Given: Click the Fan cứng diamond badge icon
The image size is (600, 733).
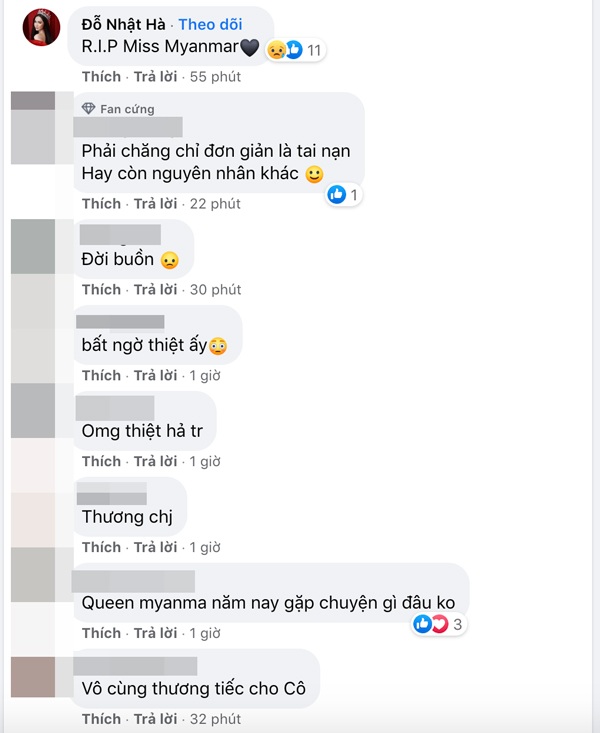Looking at the screenshot, I should pyautogui.click(x=88, y=109).
